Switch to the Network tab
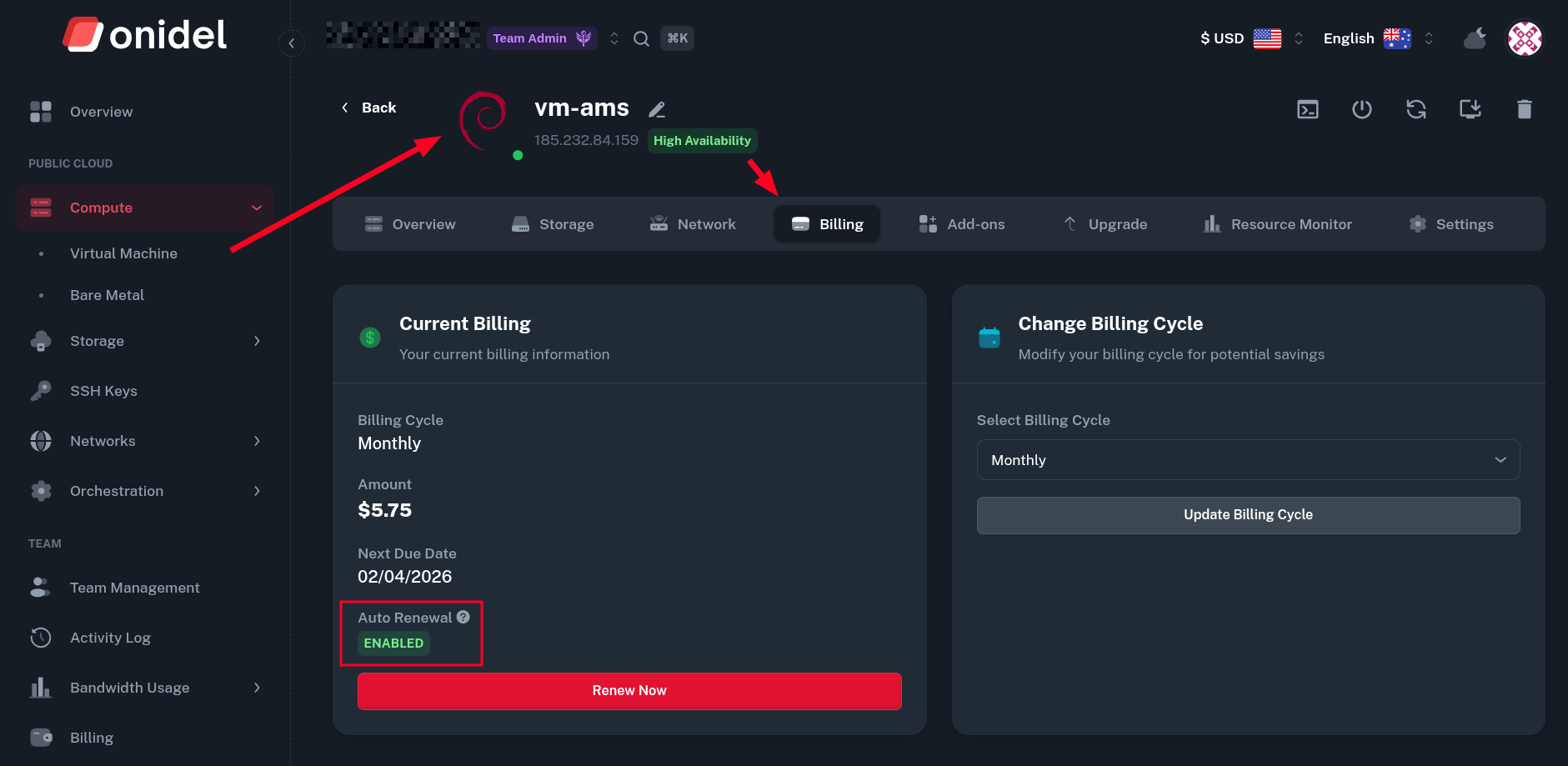 pyautogui.click(x=693, y=224)
